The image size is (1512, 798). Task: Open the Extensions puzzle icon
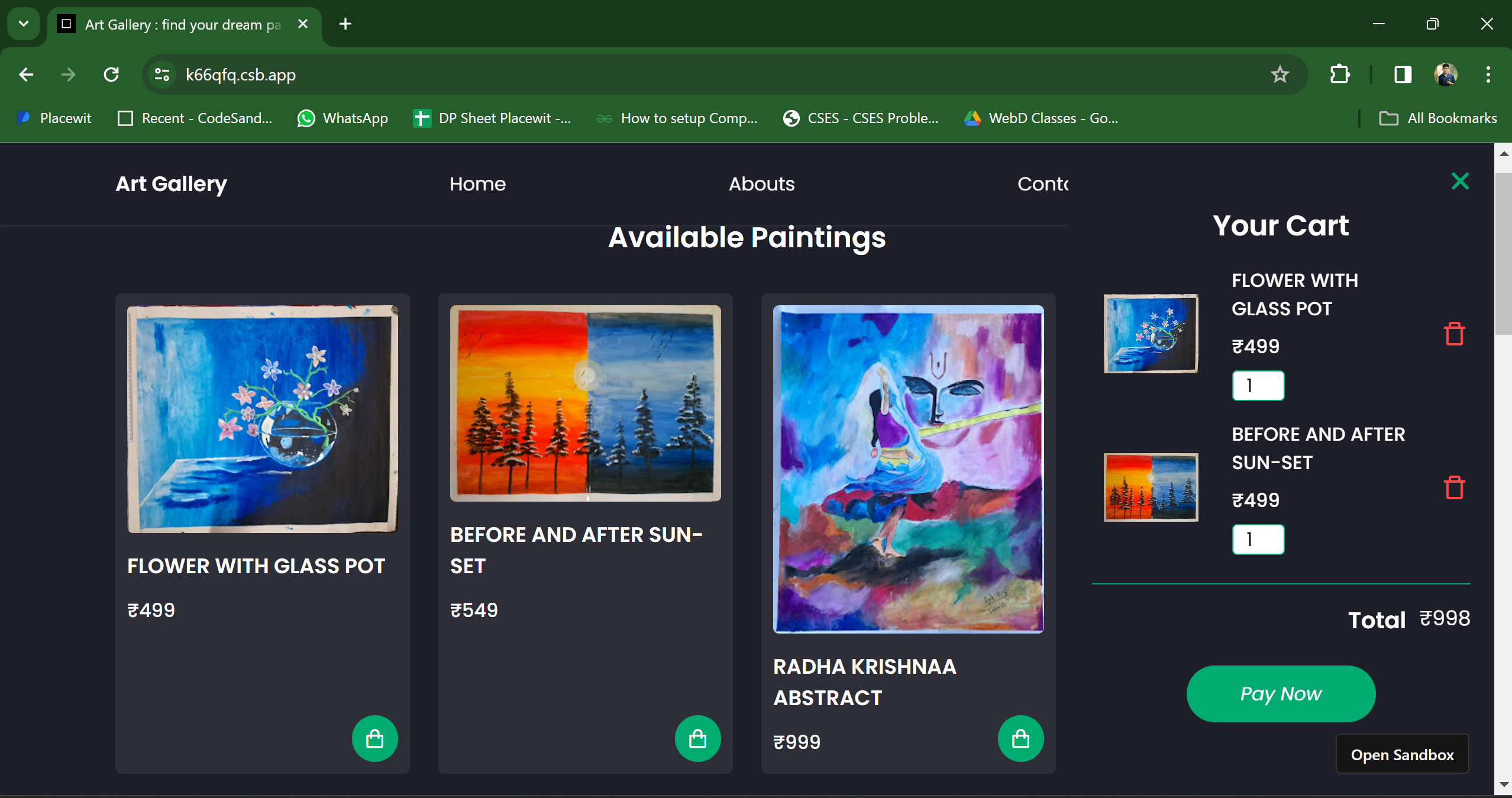(1339, 75)
